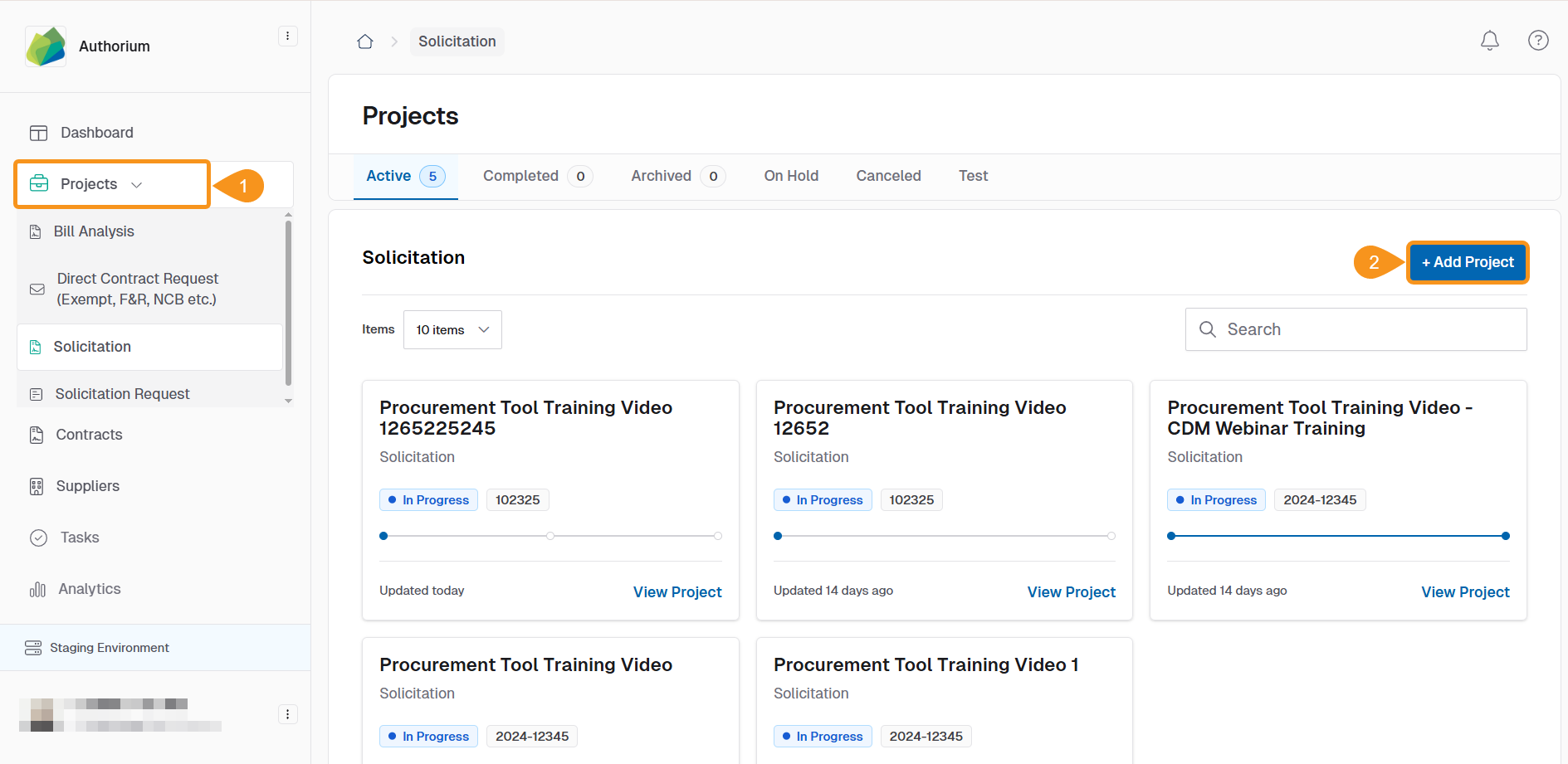Go to Tasks in the sidebar
Screen dimensions: 1568x764
click(x=79, y=538)
